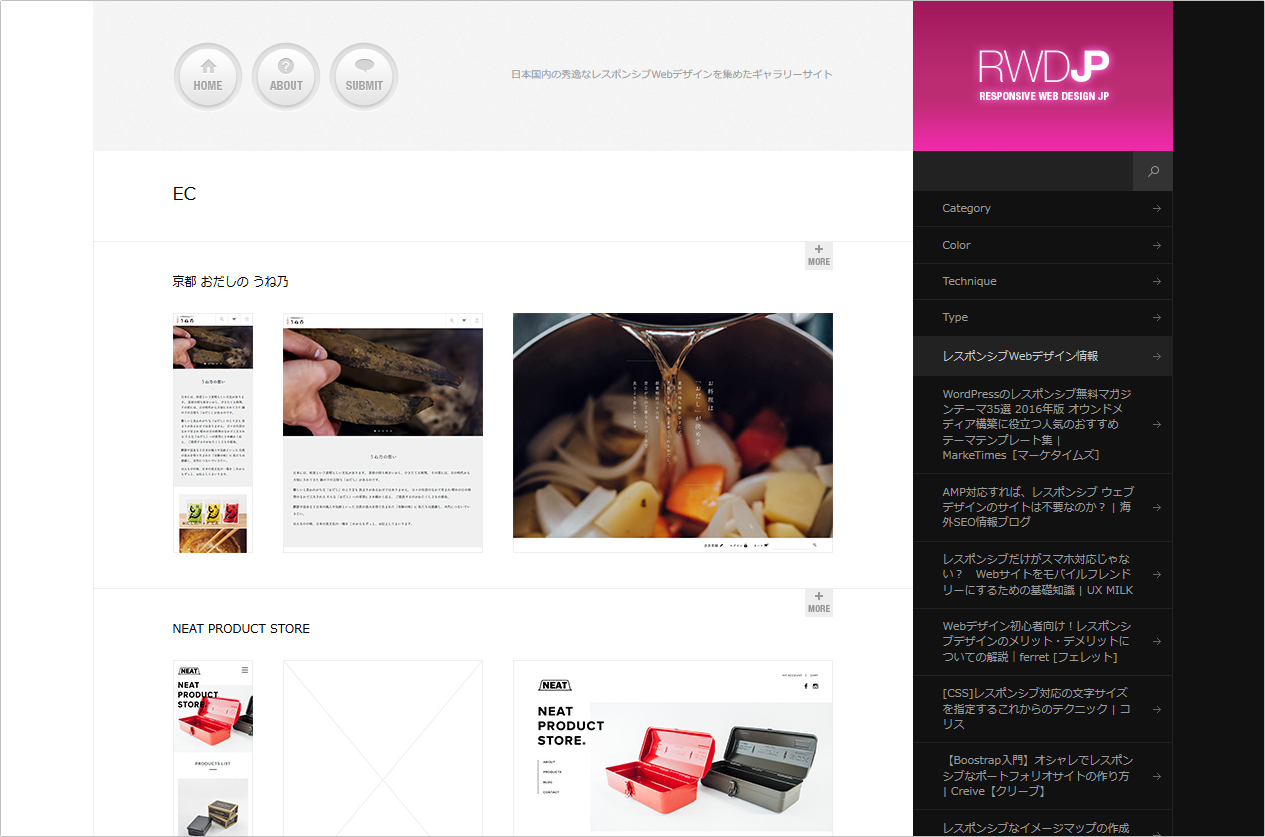Click the HOME round icon button
Screen dimensions: 1265x837
point(208,77)
